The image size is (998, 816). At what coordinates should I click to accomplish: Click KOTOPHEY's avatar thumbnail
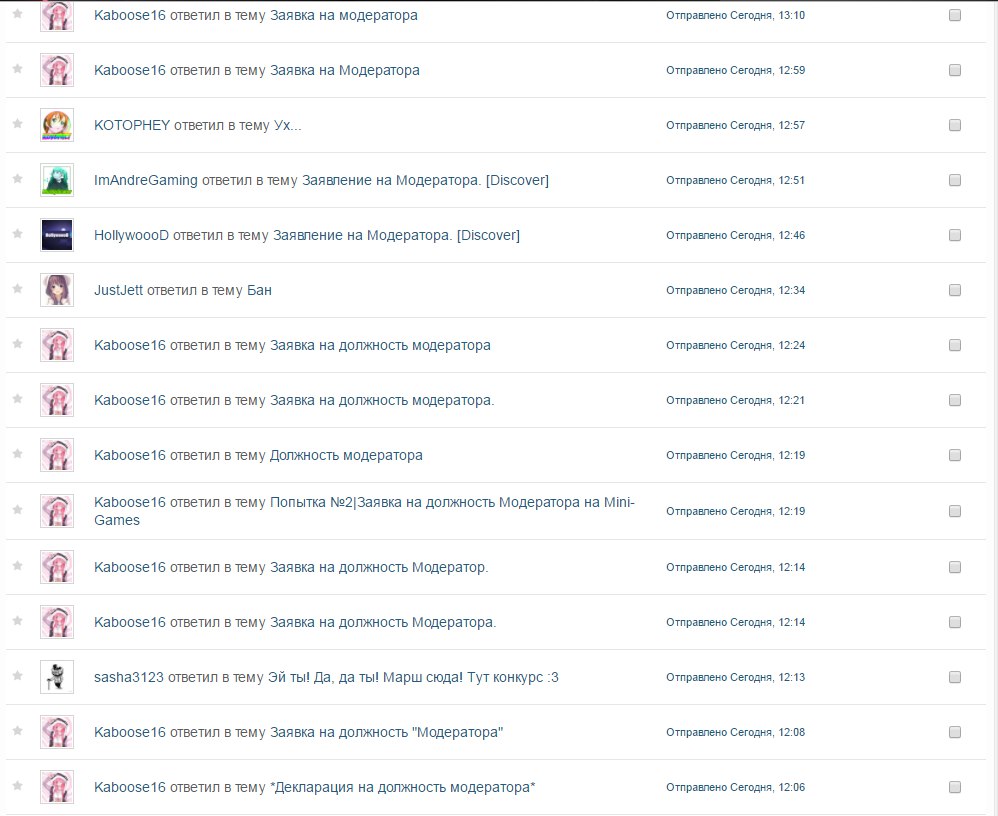pos(57,125)
